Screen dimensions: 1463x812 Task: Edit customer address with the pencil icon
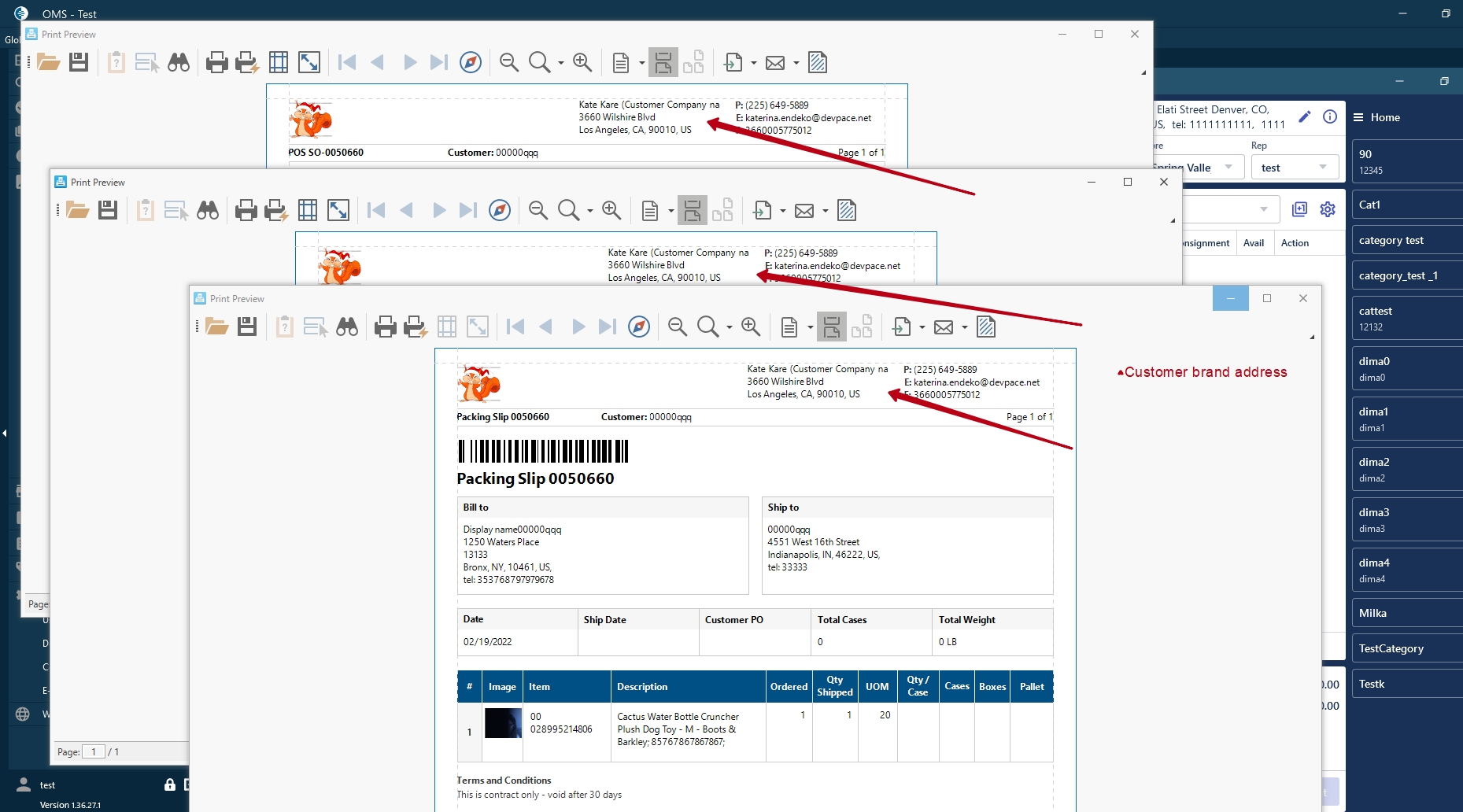(x=1304, y=116)
